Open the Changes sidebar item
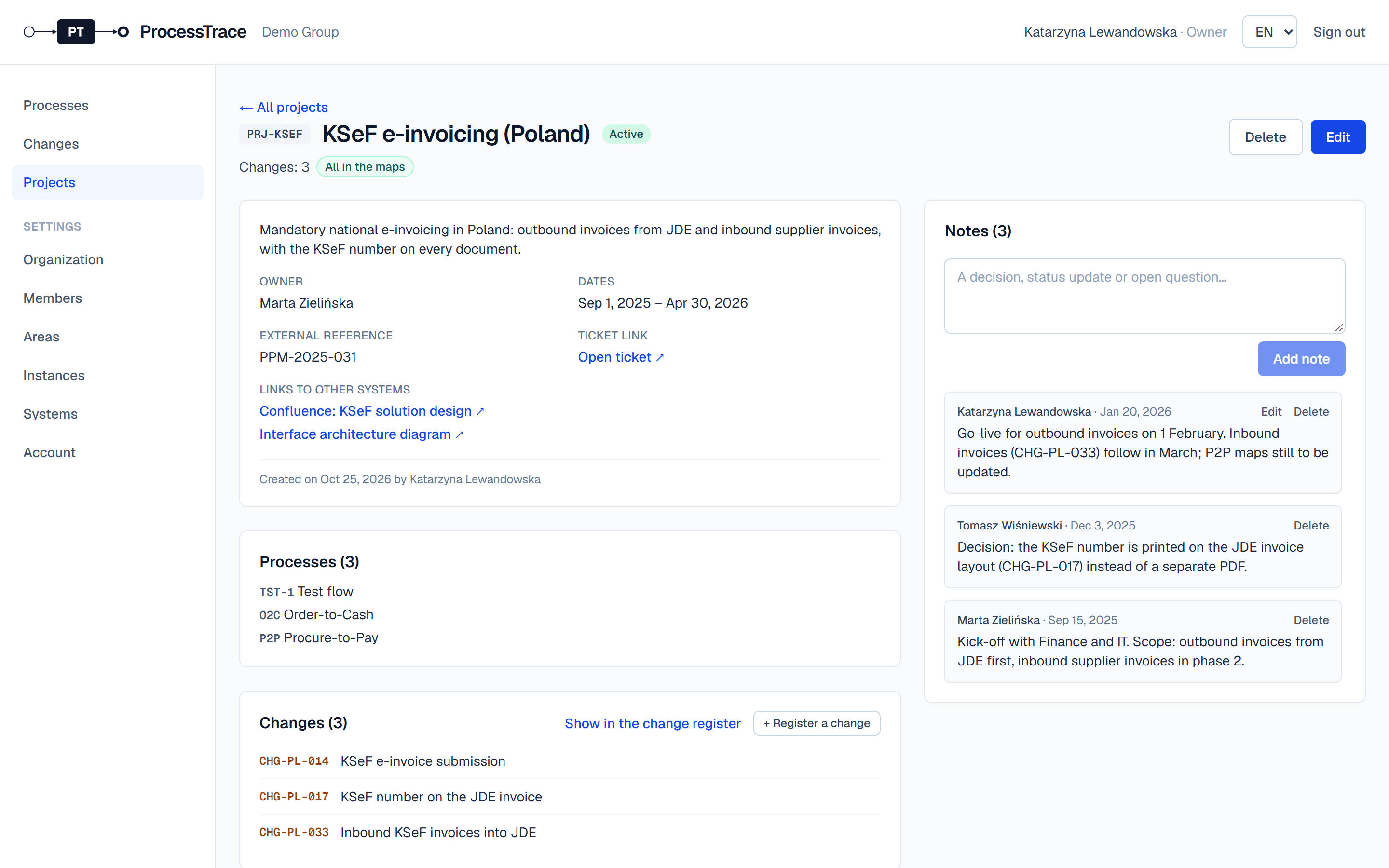The image size is (1389, 868). [108, 144]
